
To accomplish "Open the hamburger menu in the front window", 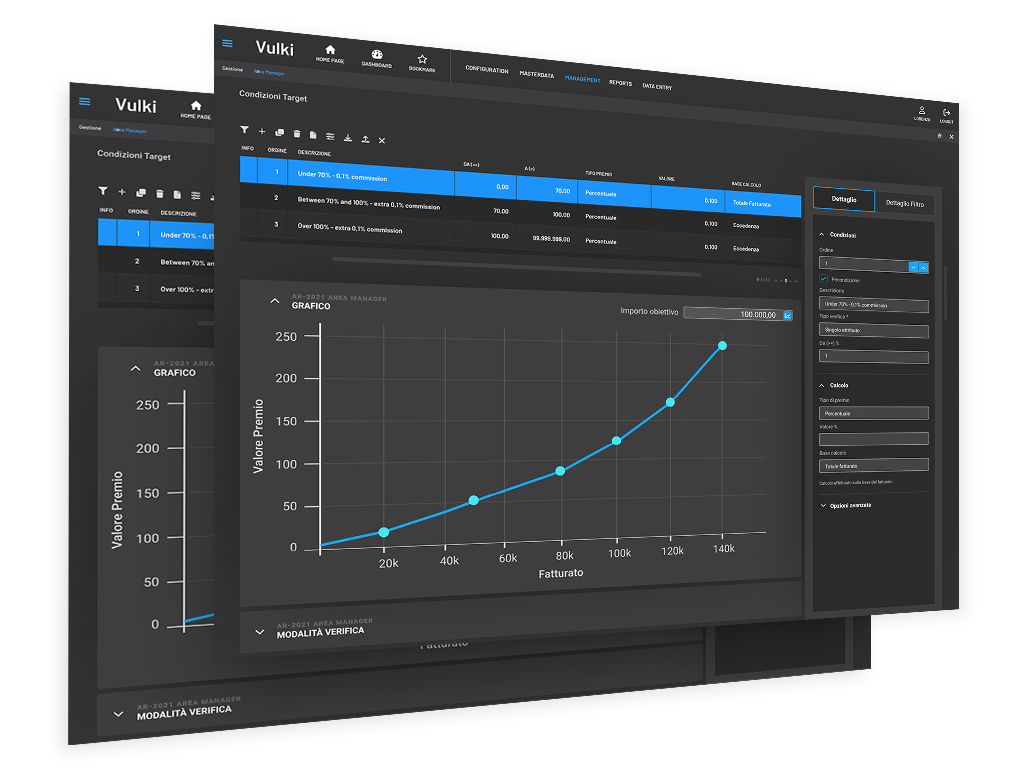I will pos(227,43).
